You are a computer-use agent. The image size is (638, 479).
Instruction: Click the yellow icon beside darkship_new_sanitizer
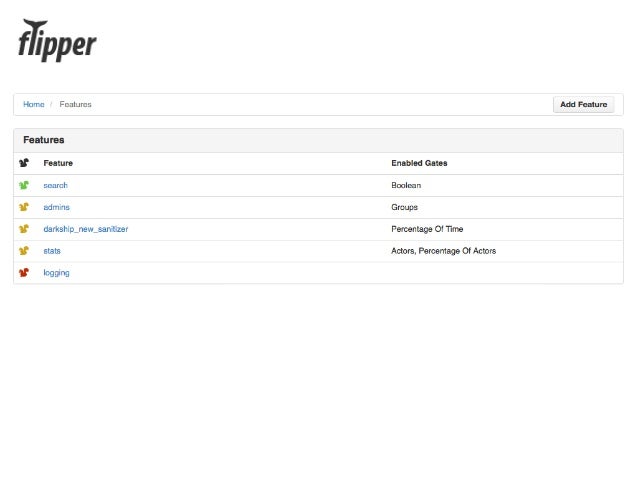(x=24, y=229)
